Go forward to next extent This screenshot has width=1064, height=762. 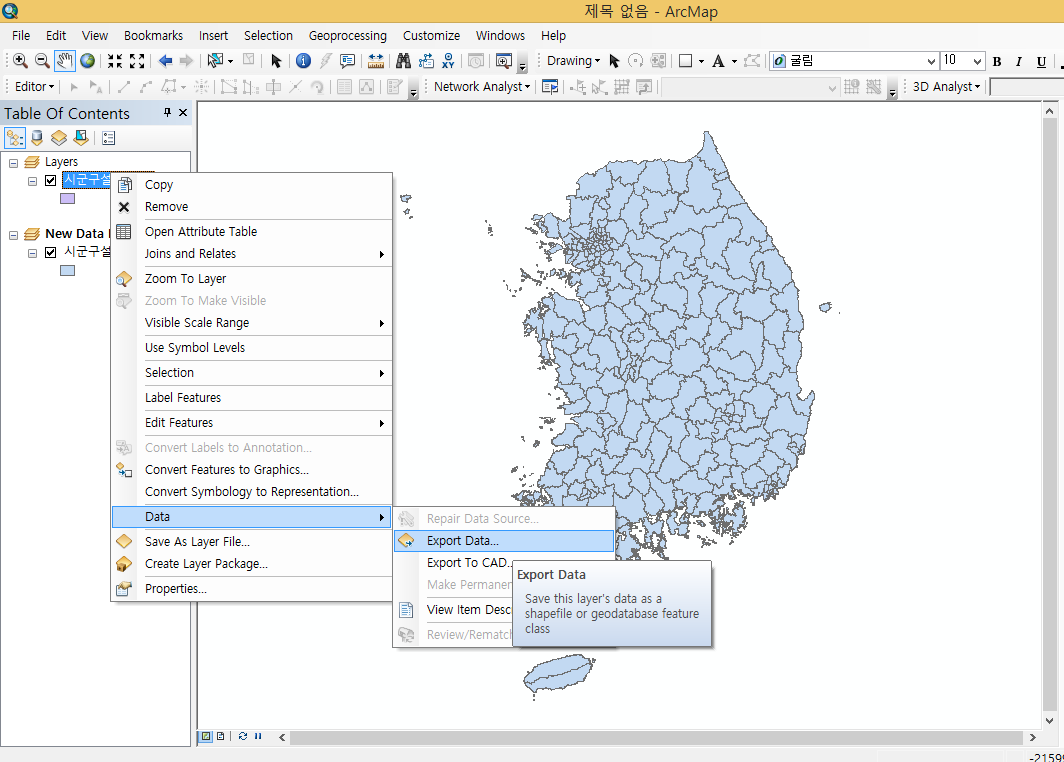point(187,60)
